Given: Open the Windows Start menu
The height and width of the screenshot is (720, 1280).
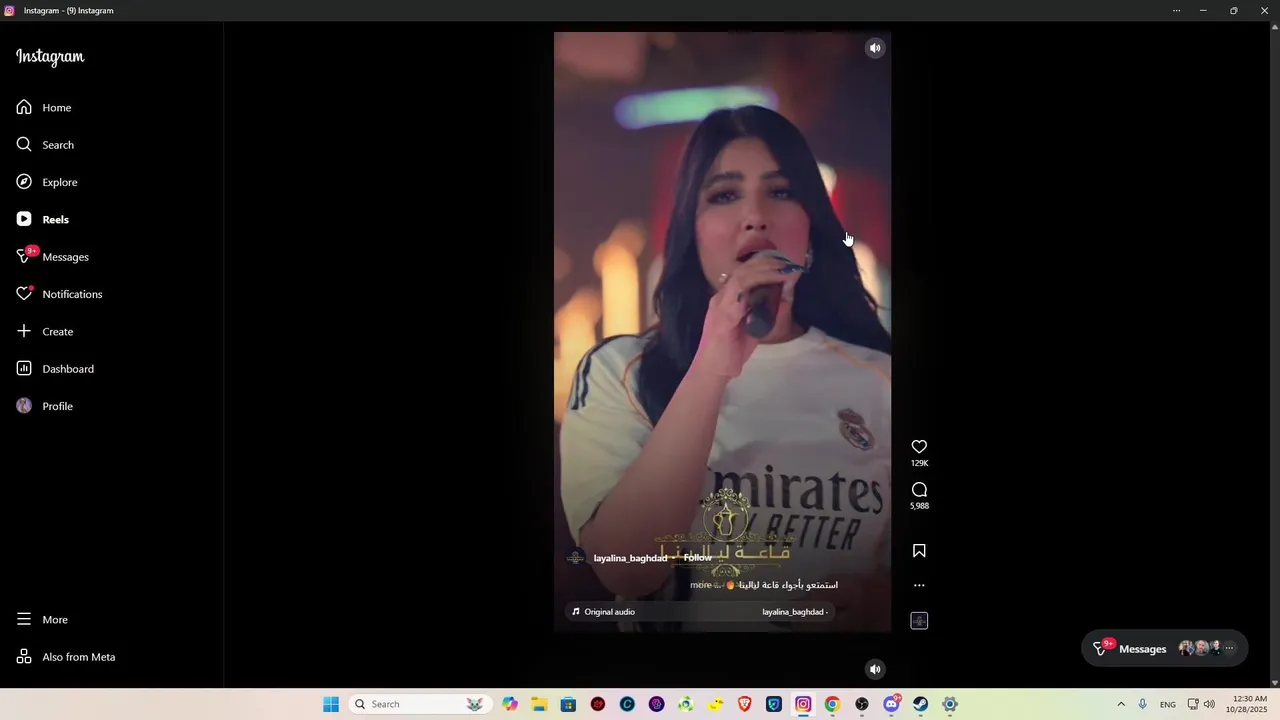Looking at the screenshot, I should point(331,704).
